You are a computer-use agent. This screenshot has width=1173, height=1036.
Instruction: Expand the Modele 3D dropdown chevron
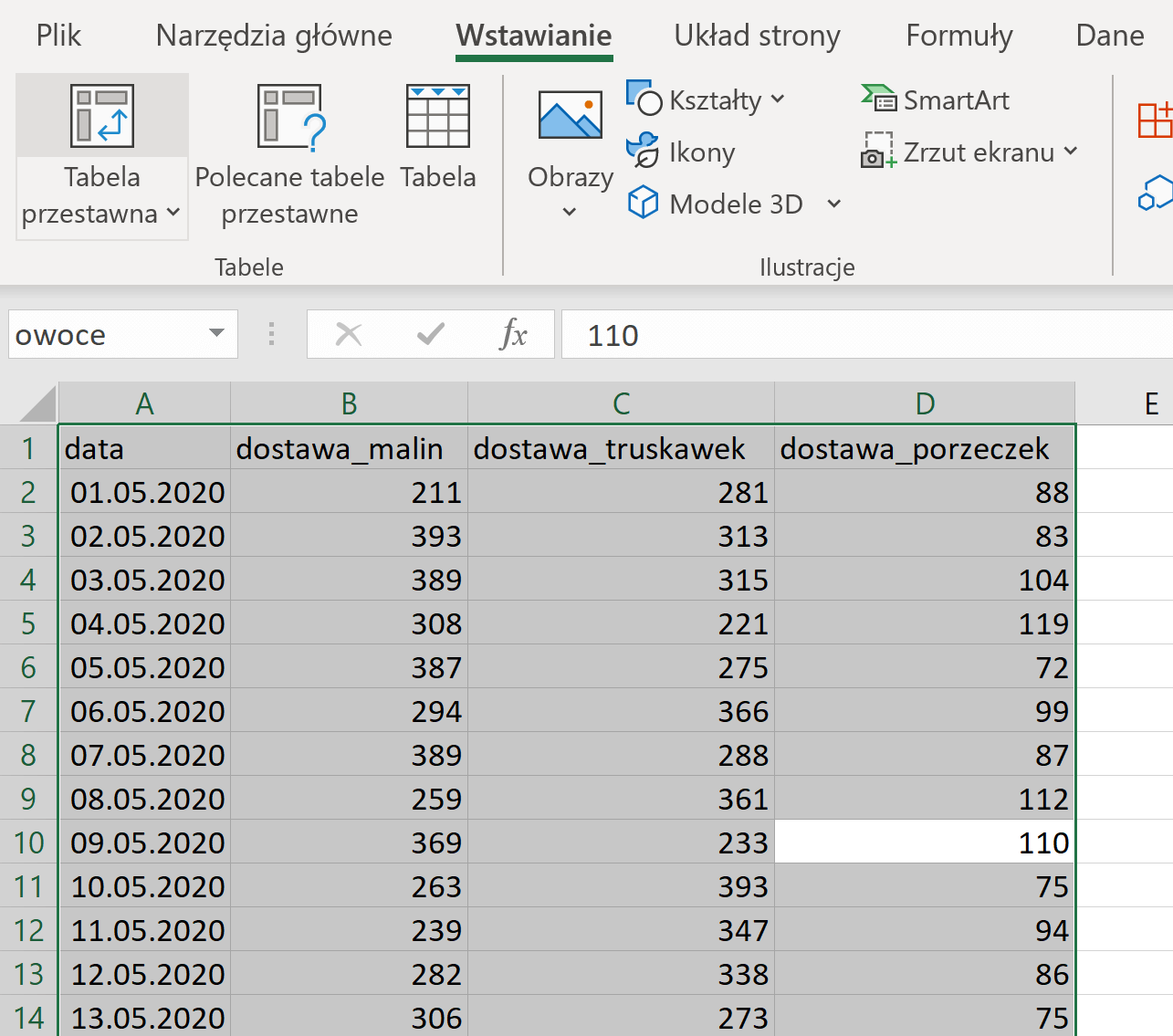[833, 204]
